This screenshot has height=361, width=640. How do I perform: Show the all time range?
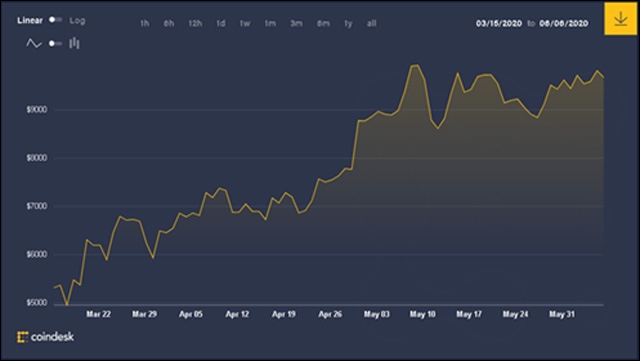pyautogui.click(x=371, y=23)
